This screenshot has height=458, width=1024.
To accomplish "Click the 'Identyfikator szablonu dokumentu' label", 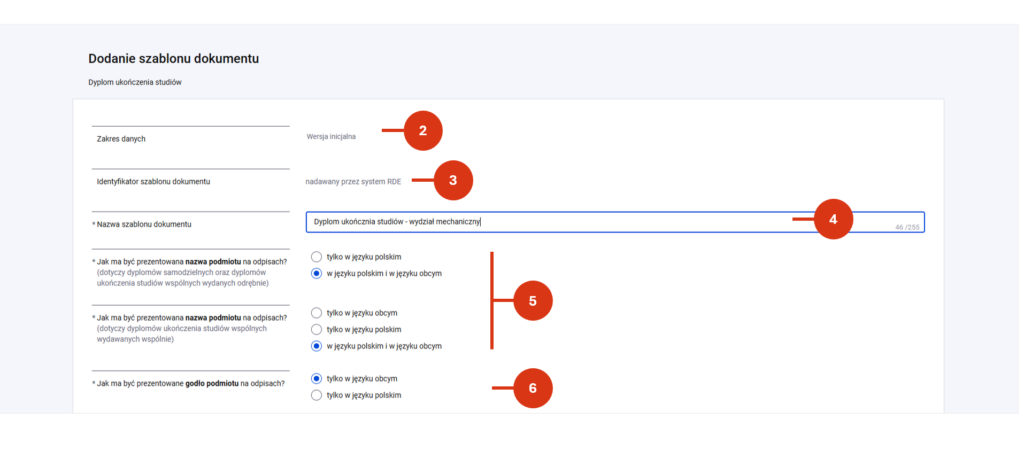I will pos(153,182).
